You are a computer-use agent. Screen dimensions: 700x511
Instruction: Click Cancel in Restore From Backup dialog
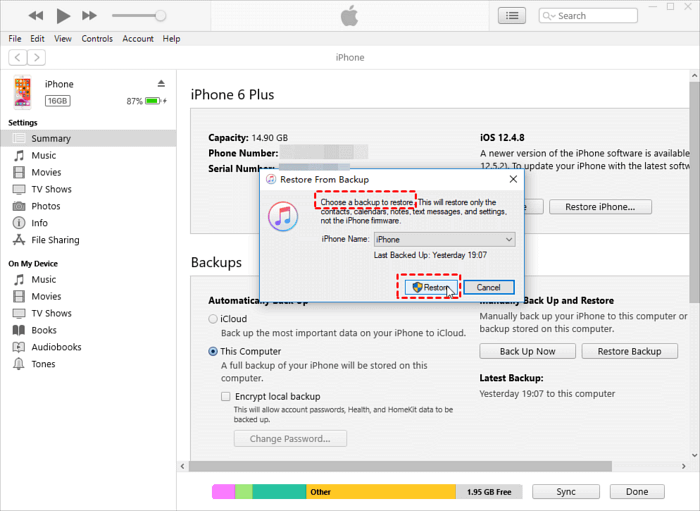tap(488, 288)
